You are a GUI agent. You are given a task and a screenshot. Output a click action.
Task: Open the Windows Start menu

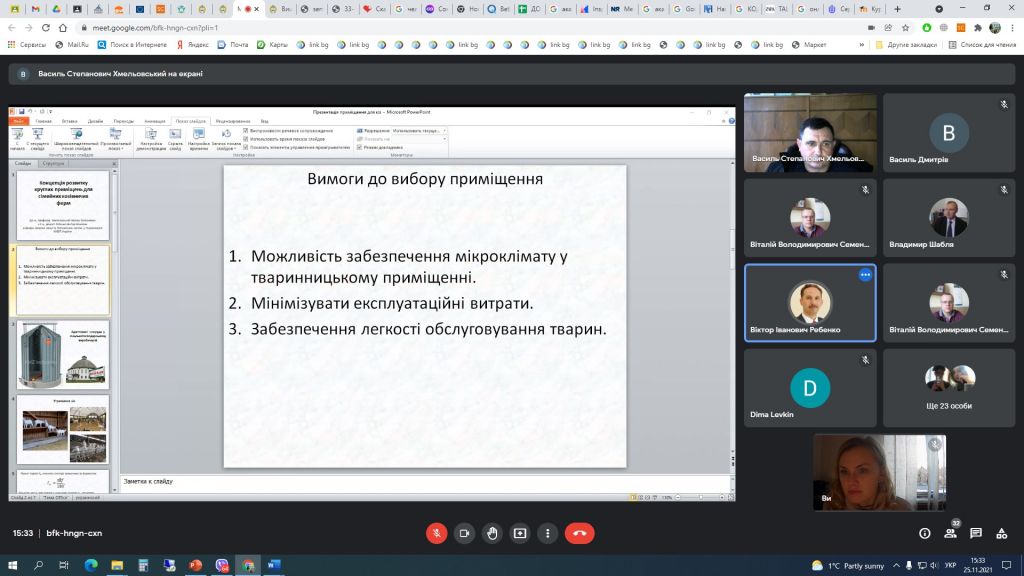pyautogui.click(x=12, y=566)
